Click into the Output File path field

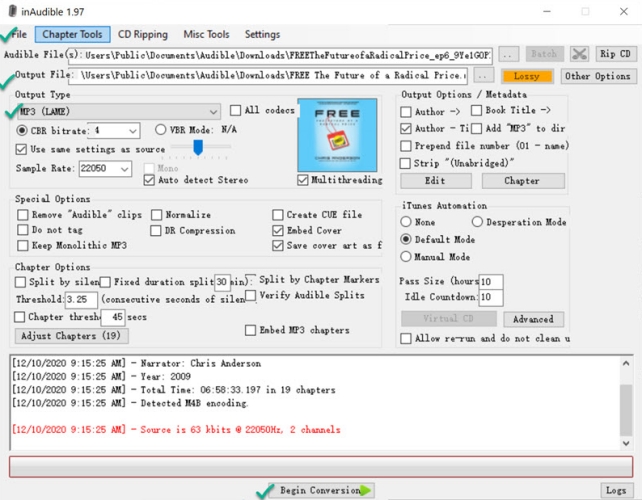268,76
